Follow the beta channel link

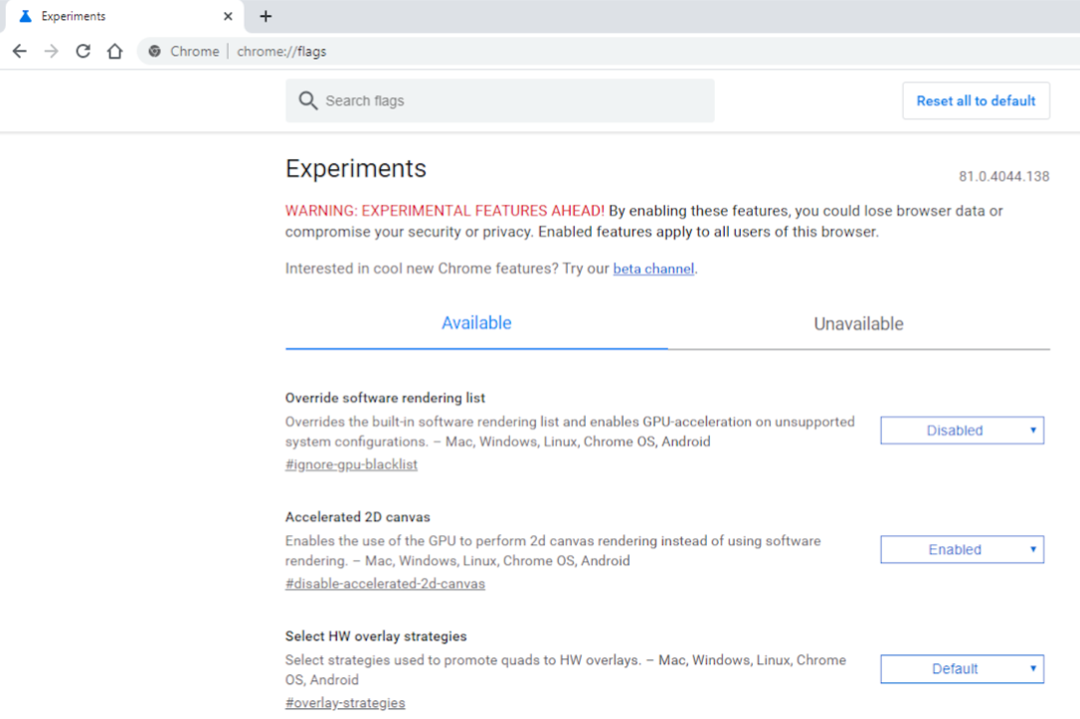(x=653, y=269)
